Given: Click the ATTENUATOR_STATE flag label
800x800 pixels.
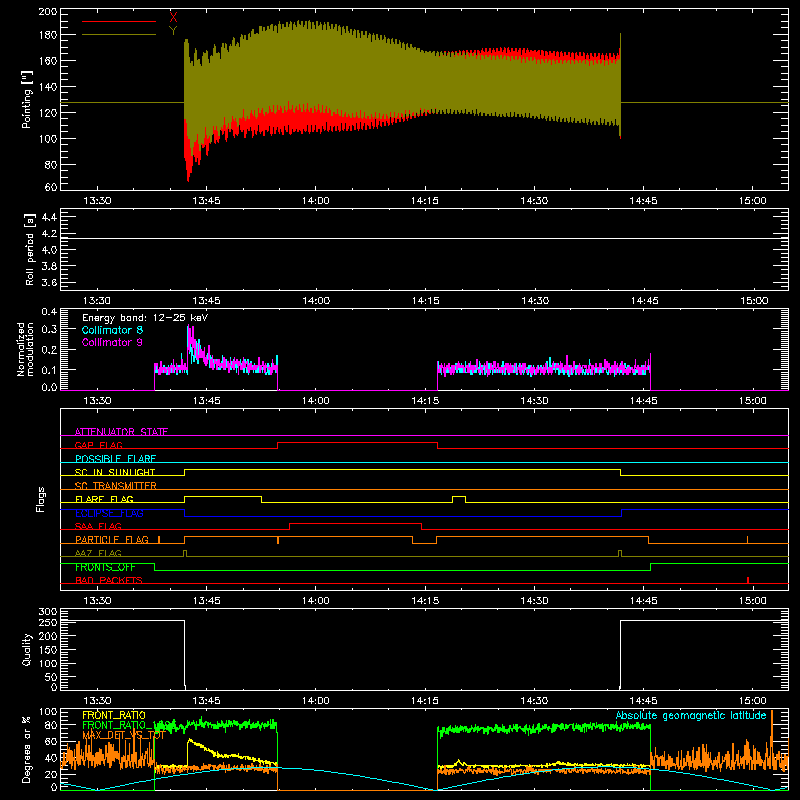Looking at the screenshot, I should [121, 432].
